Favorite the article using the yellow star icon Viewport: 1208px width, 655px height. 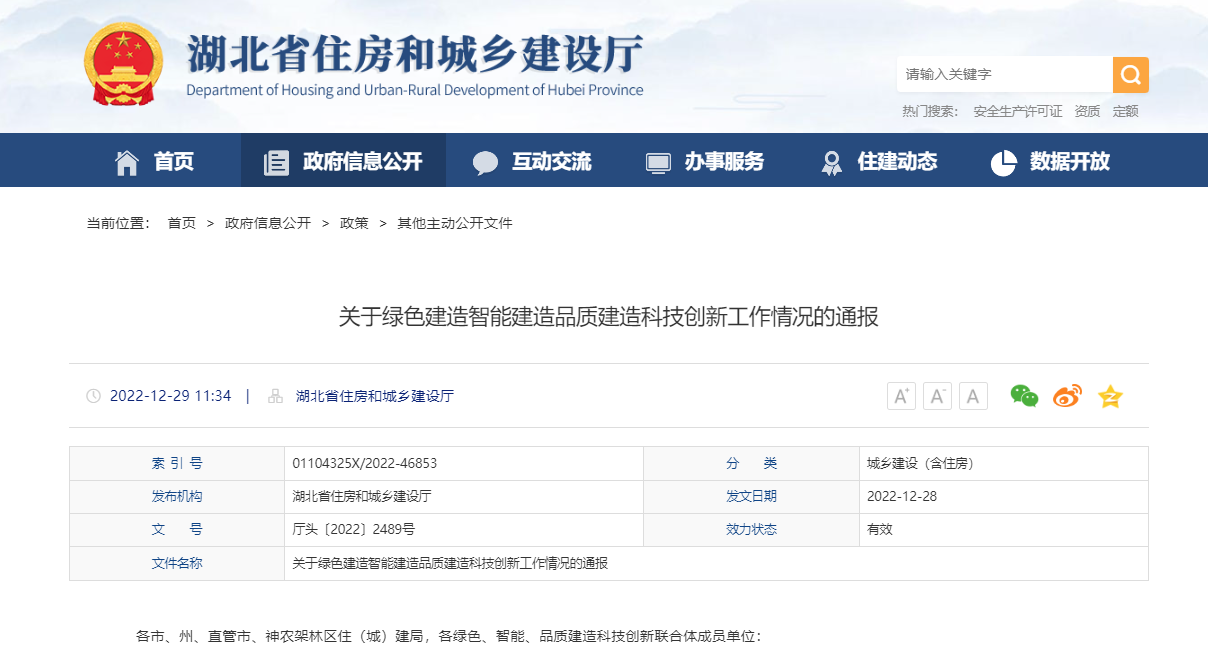pos(1109,396)
